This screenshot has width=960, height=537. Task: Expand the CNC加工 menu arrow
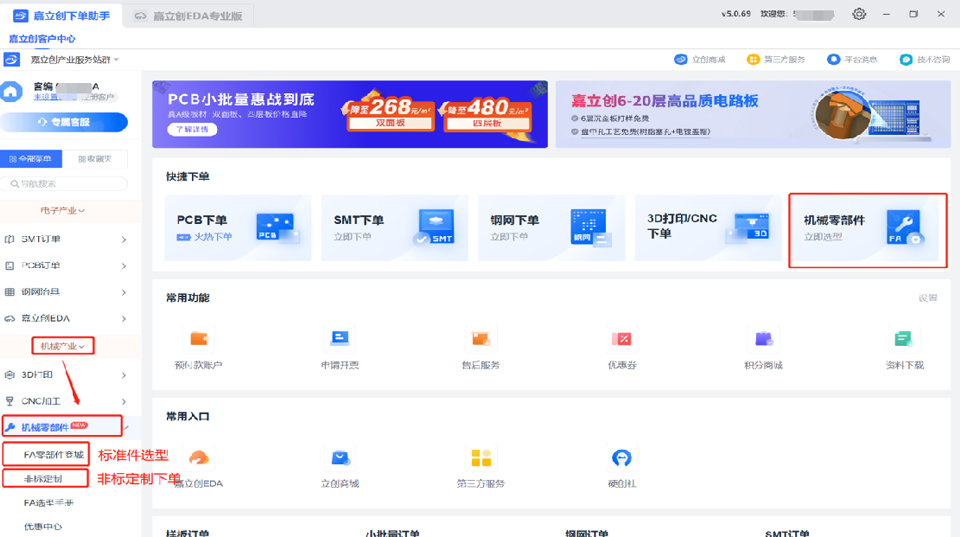[124, 401]
